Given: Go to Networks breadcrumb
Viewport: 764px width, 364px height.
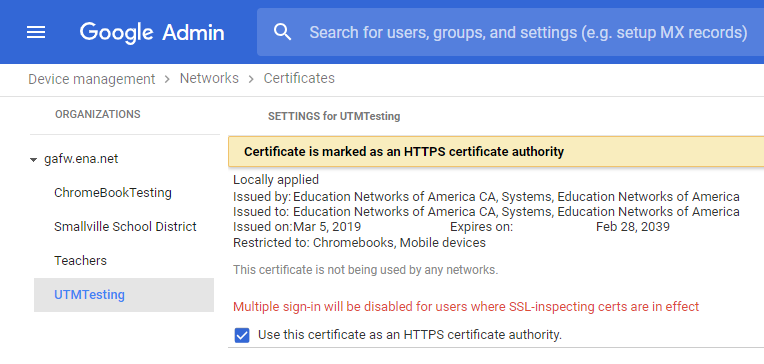Looking at the screenshot, I should coord(209,78).
